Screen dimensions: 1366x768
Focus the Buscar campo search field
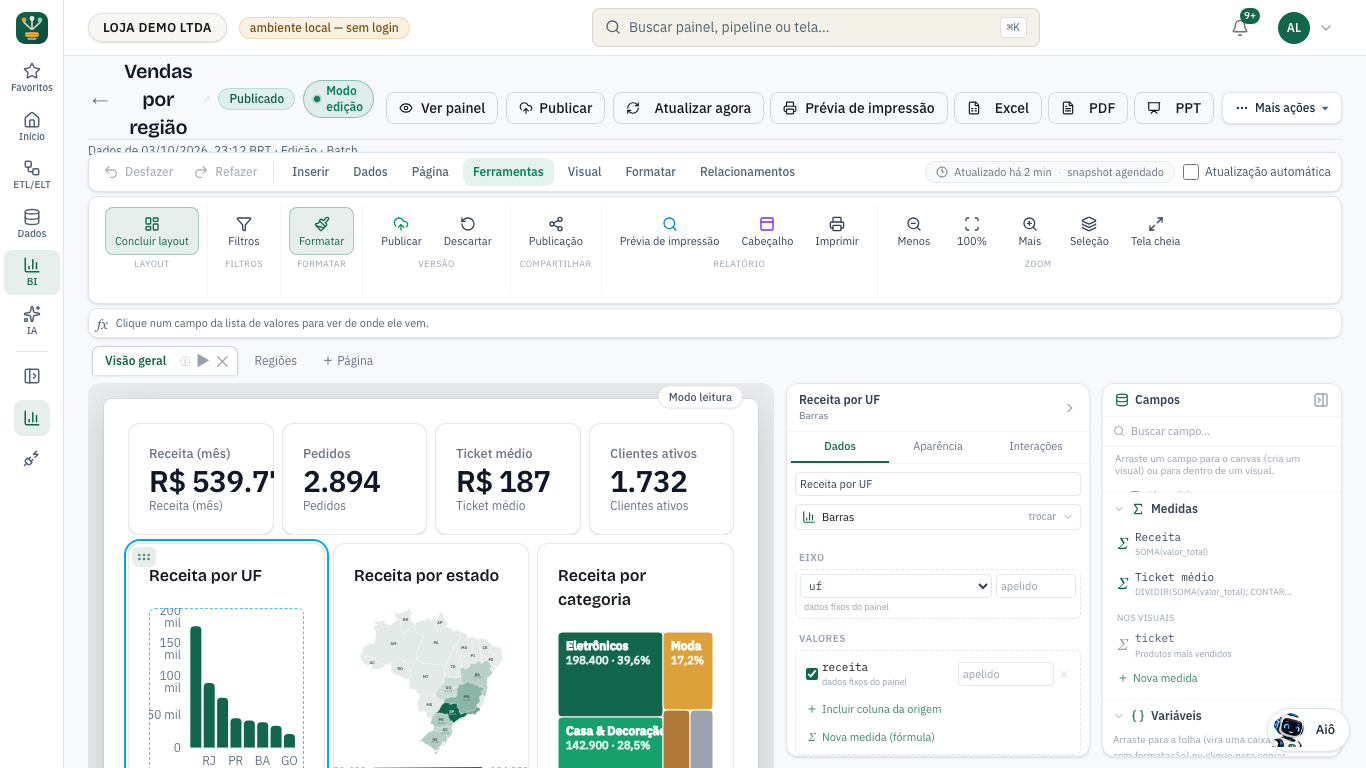click(1222, 431)
